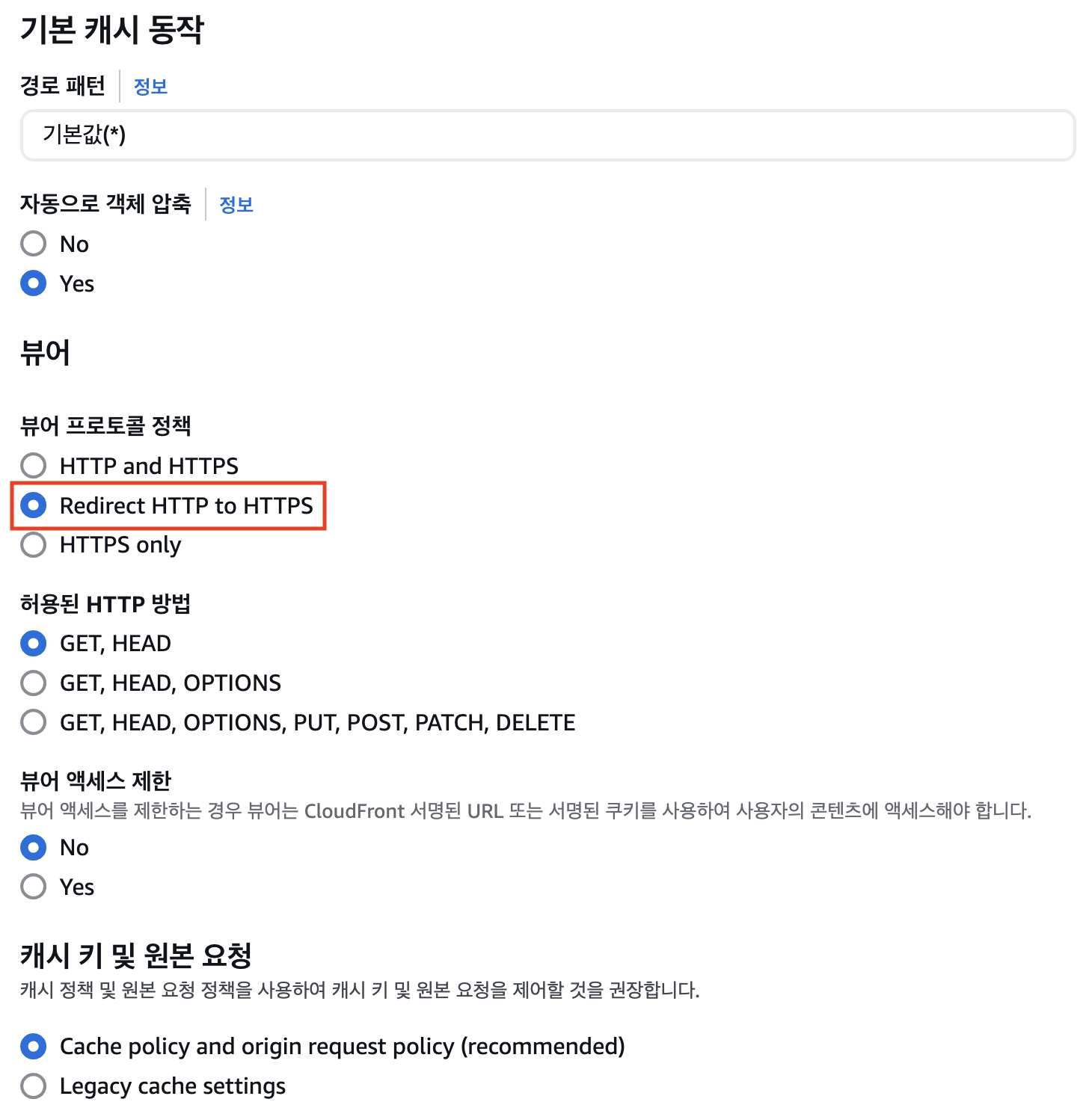Select GET, HEAD, OPTIONS allowed methods
1092x1102 pixels.
34,683
